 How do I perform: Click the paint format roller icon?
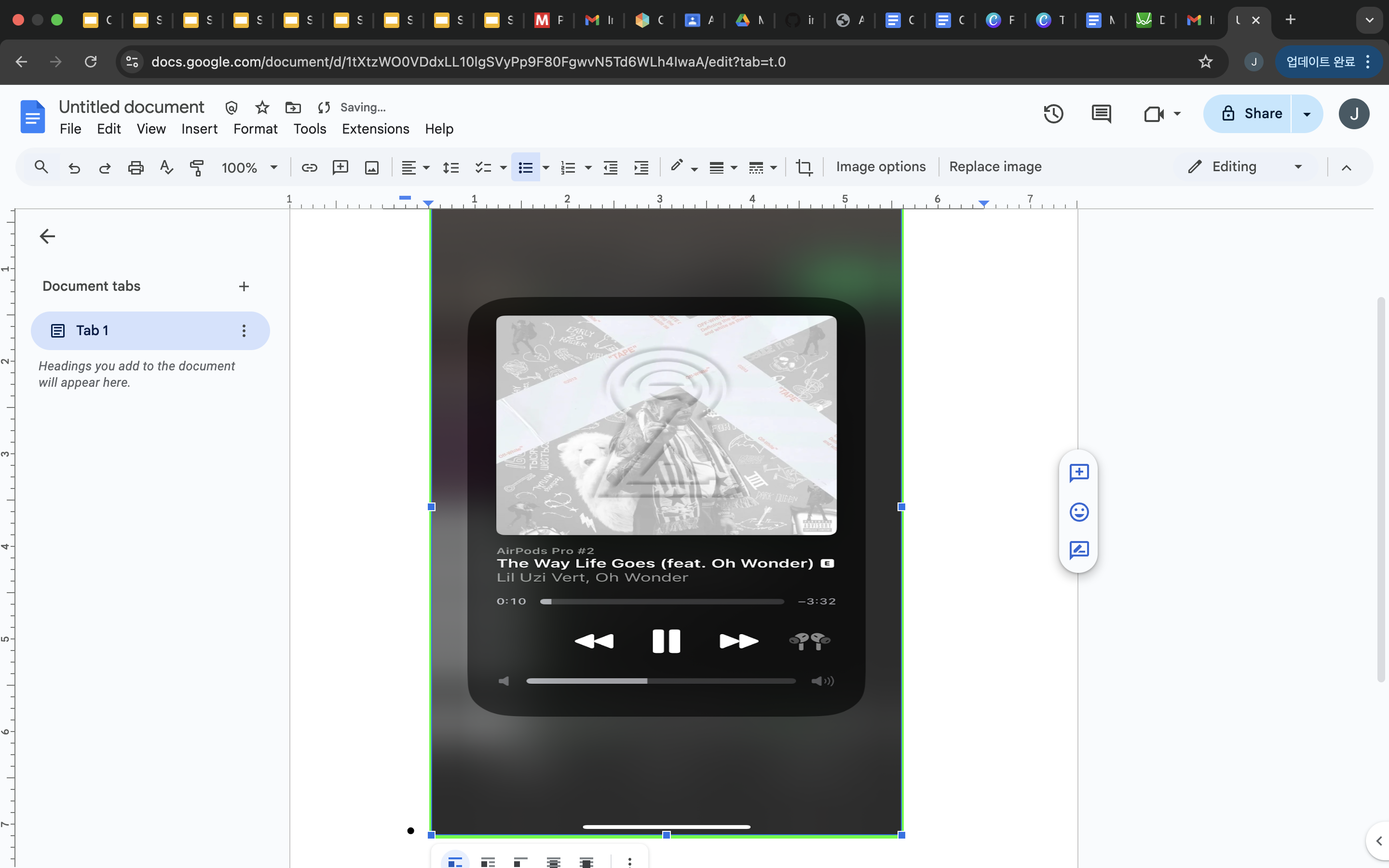click(x=197, y=167)
